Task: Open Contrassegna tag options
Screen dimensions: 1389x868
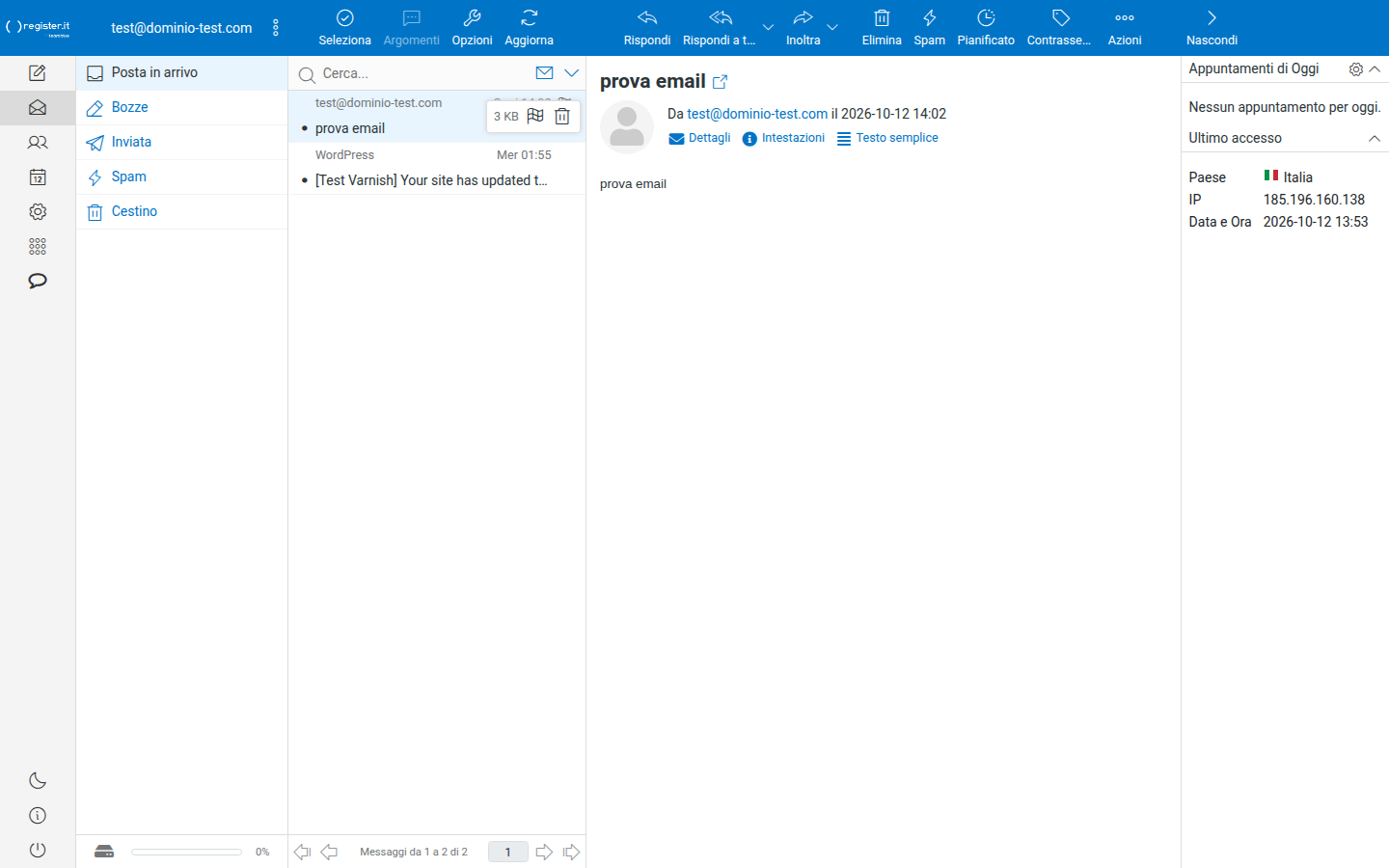Action: click(x=1059, y=28)
